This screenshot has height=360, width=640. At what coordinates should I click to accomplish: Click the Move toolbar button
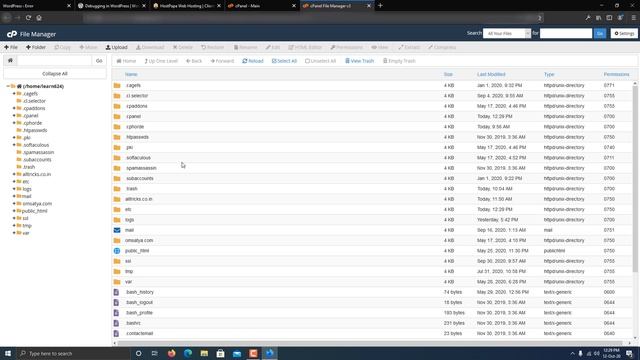88,47
